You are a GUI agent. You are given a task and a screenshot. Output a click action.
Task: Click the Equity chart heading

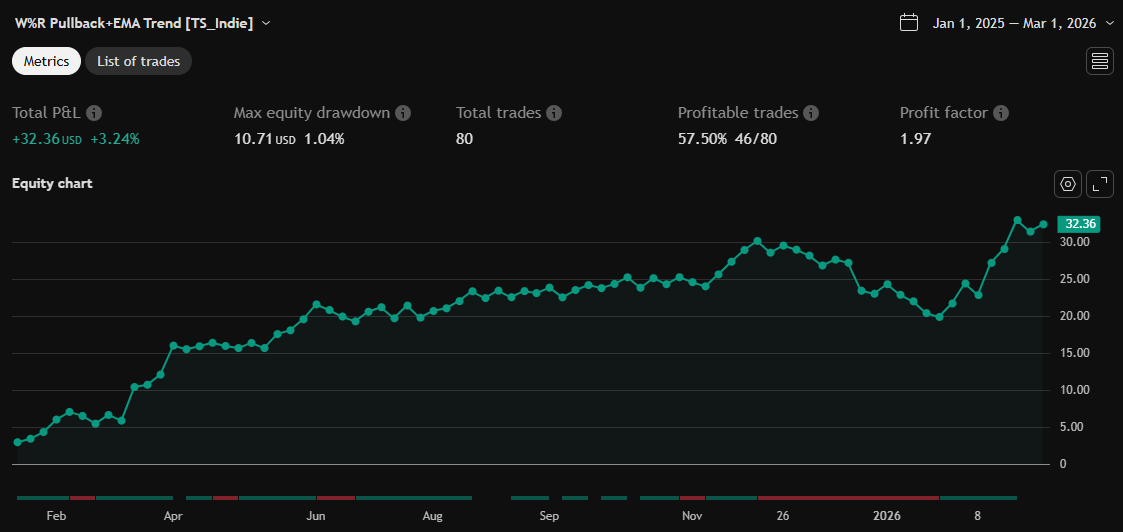(x=52, y=183)
